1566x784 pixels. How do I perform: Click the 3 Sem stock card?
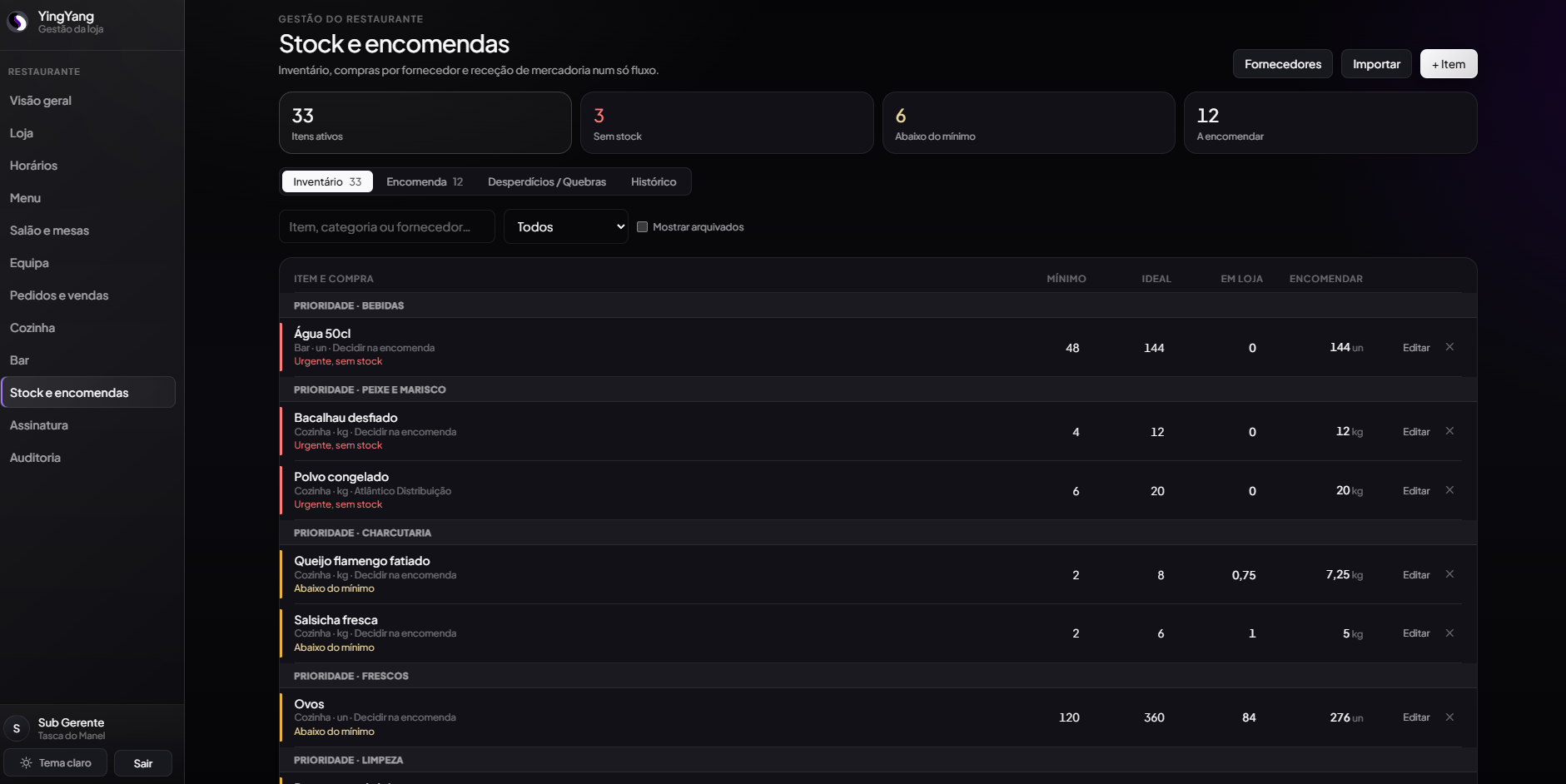pyautogui.click(x=727, y=122)
